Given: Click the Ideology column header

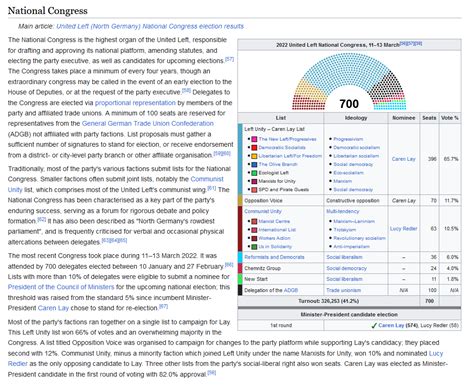Looking at the screenshot, I should point(355,118).
